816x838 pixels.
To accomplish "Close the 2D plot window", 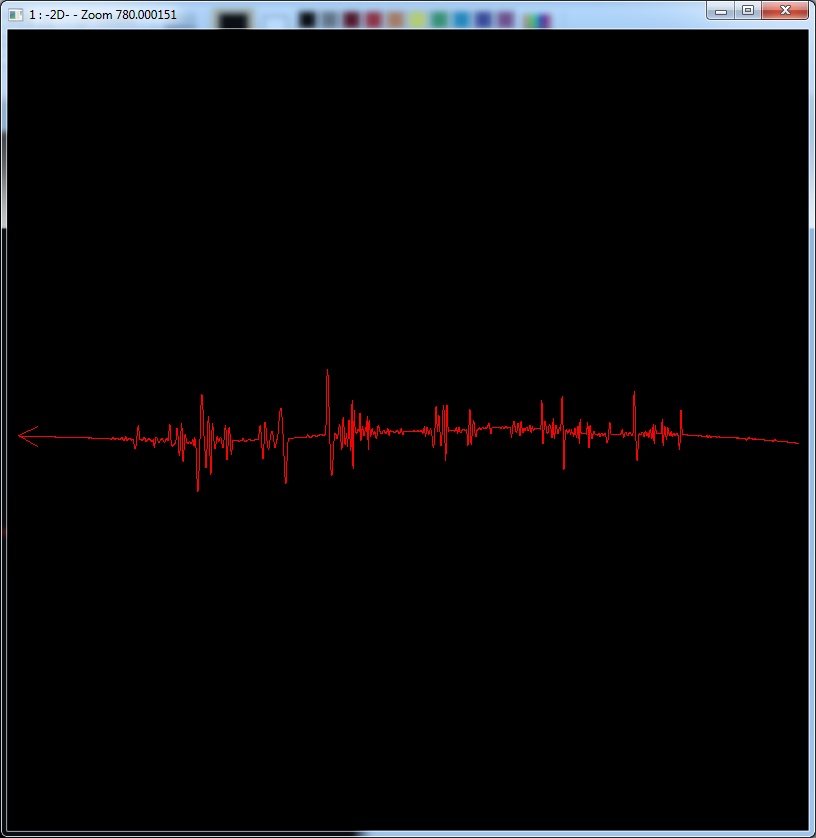I will pos(785,10).
